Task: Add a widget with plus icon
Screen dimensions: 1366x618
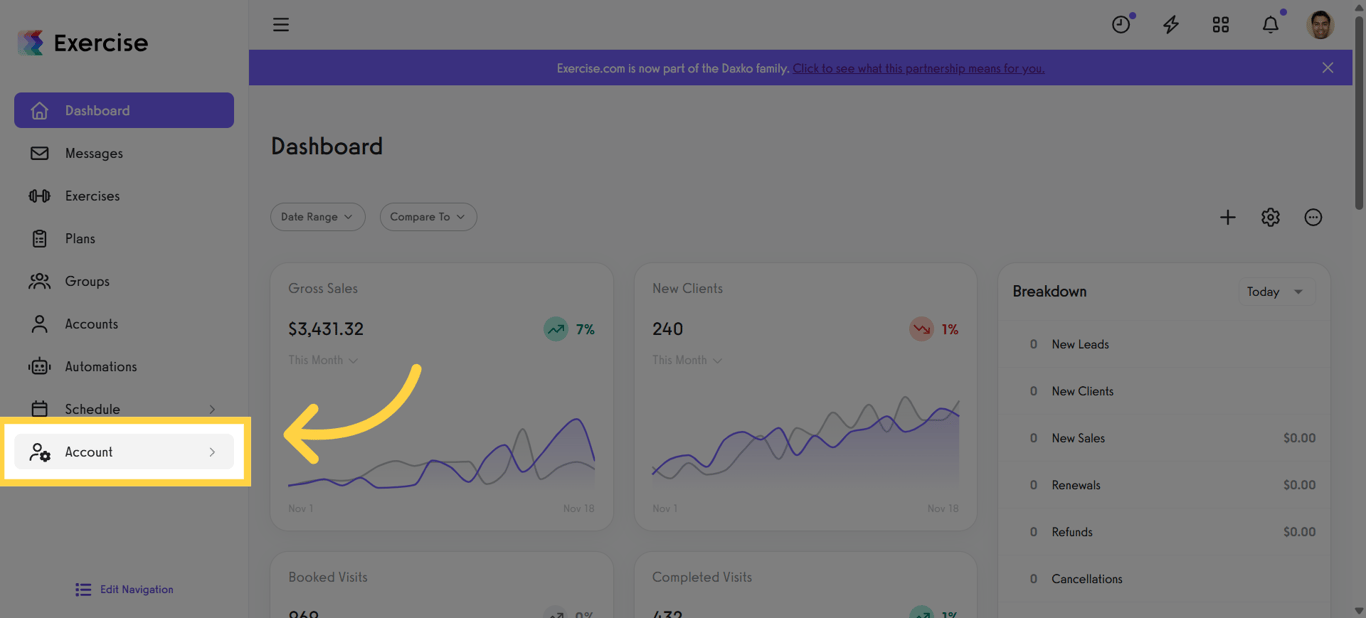Action: tap(1228, 217)
